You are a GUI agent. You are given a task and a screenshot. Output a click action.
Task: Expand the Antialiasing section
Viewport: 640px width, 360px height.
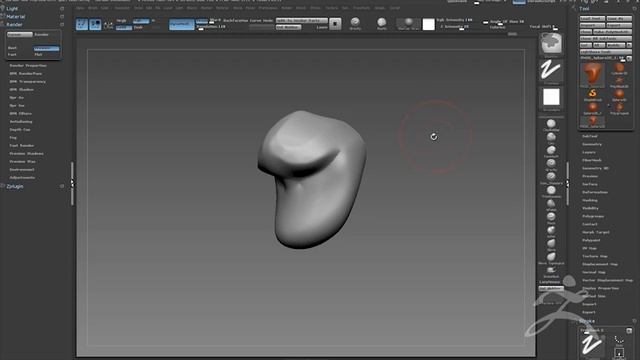(21, 122)
